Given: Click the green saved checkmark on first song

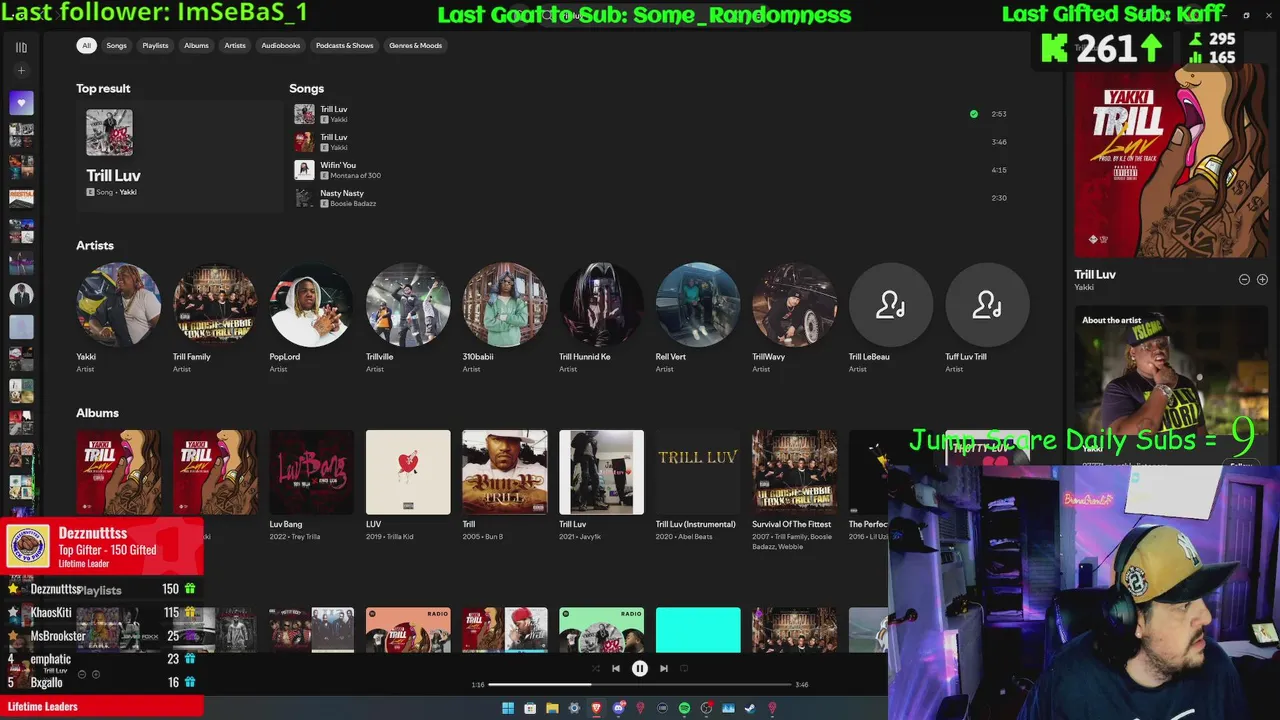Looking at the screenshot, I should coord(974,114).
